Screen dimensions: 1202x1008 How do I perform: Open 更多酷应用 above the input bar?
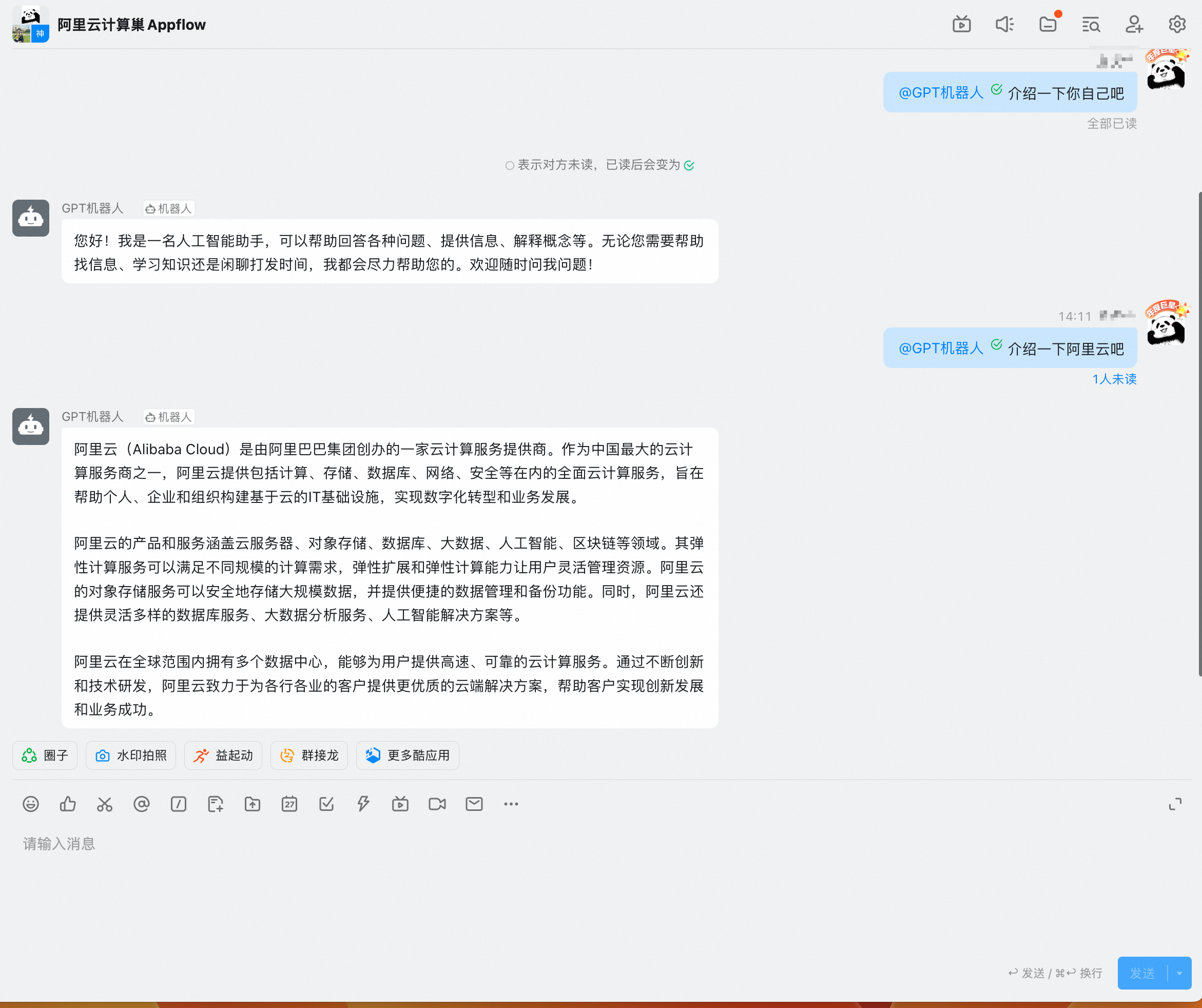tap(408, 755)
